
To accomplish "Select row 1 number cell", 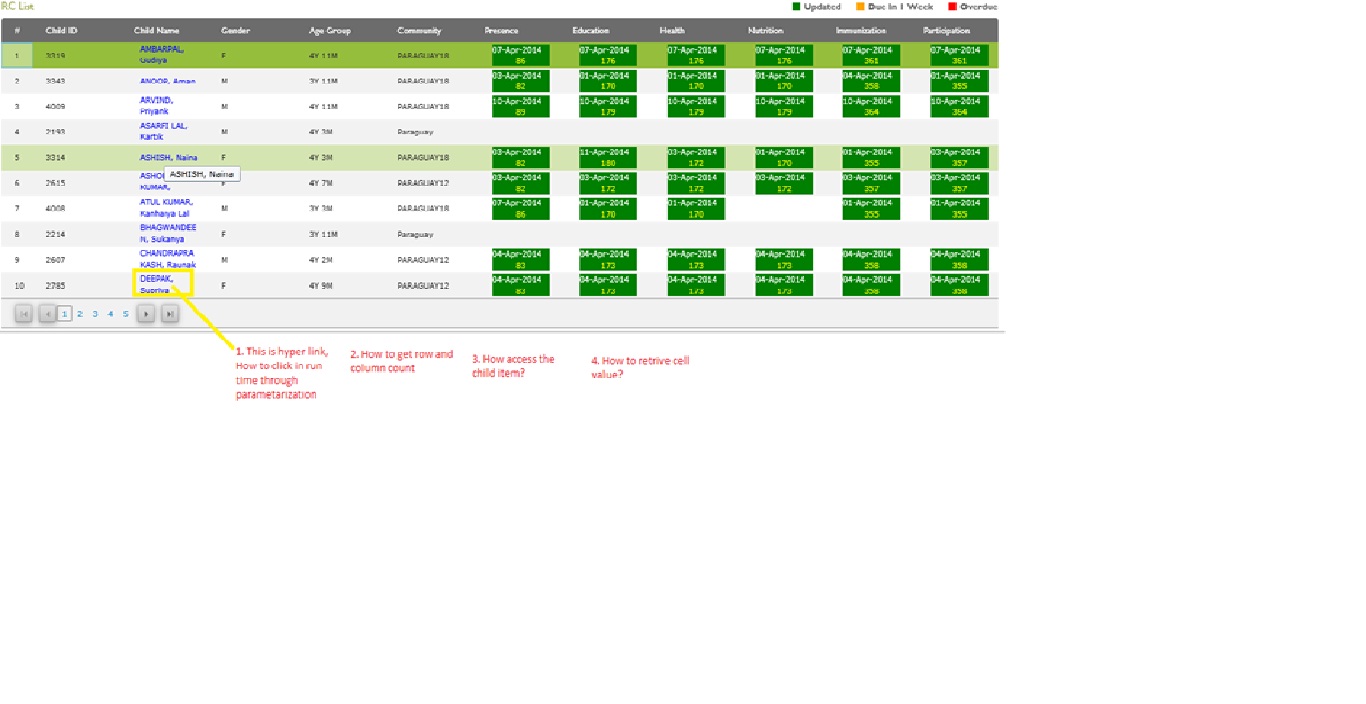I will click(17, 56).
